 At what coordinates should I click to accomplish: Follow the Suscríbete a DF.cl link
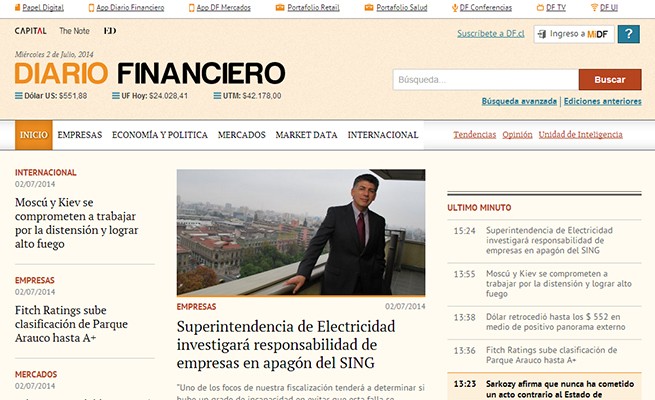491,33
